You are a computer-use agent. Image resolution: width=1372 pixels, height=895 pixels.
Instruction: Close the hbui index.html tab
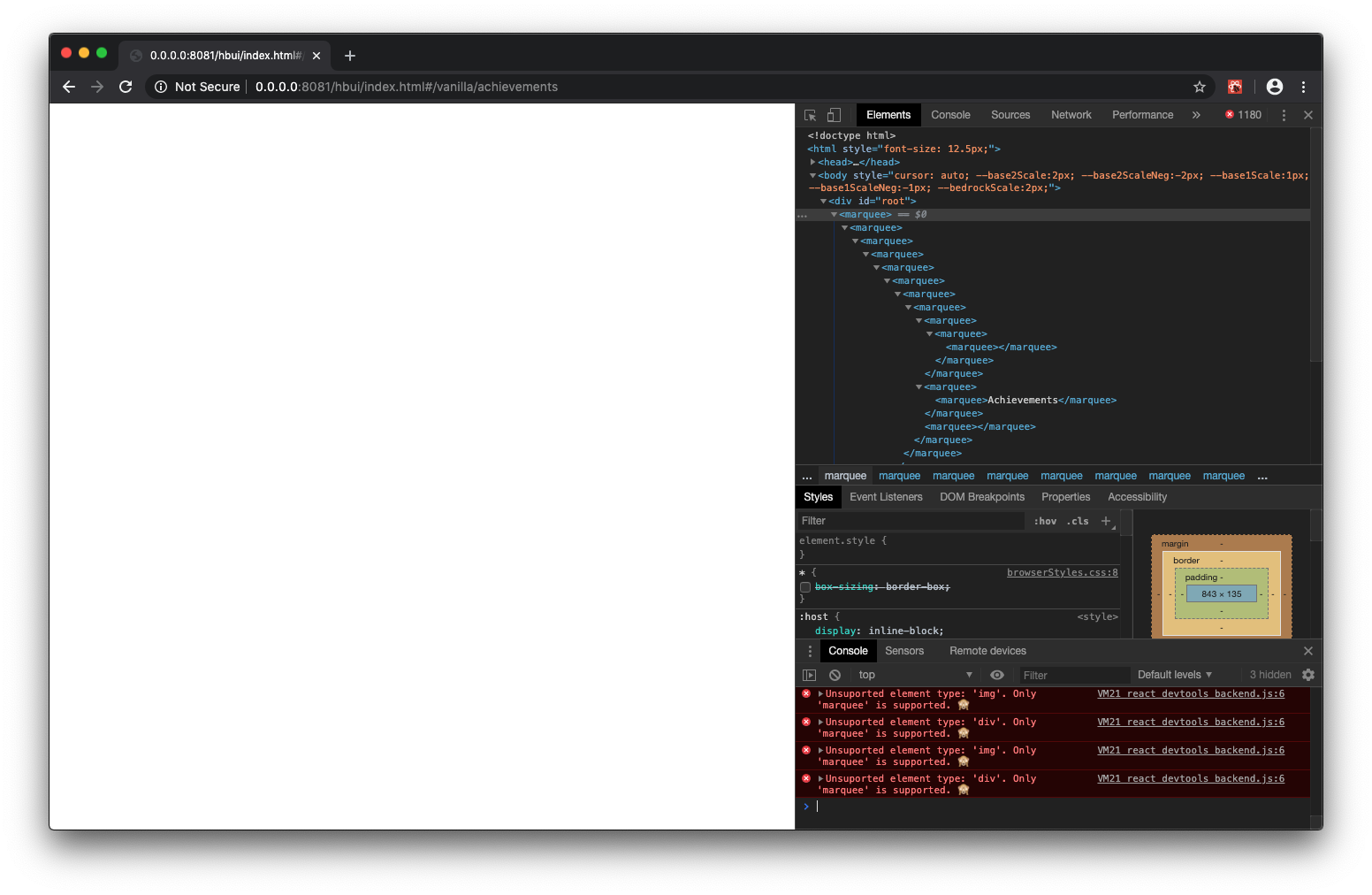pos(316,56)
